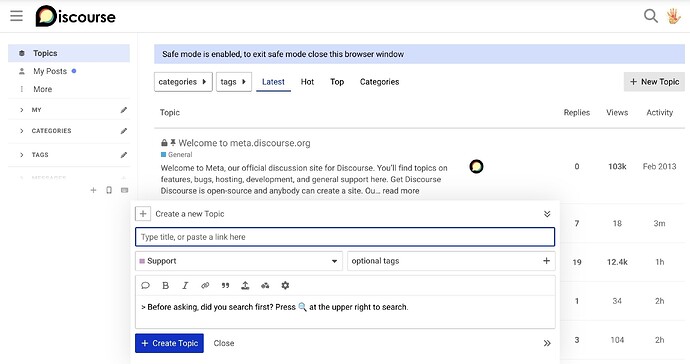Expand the More sidebar item
This screenshot has height=364, width=690.
42,89
